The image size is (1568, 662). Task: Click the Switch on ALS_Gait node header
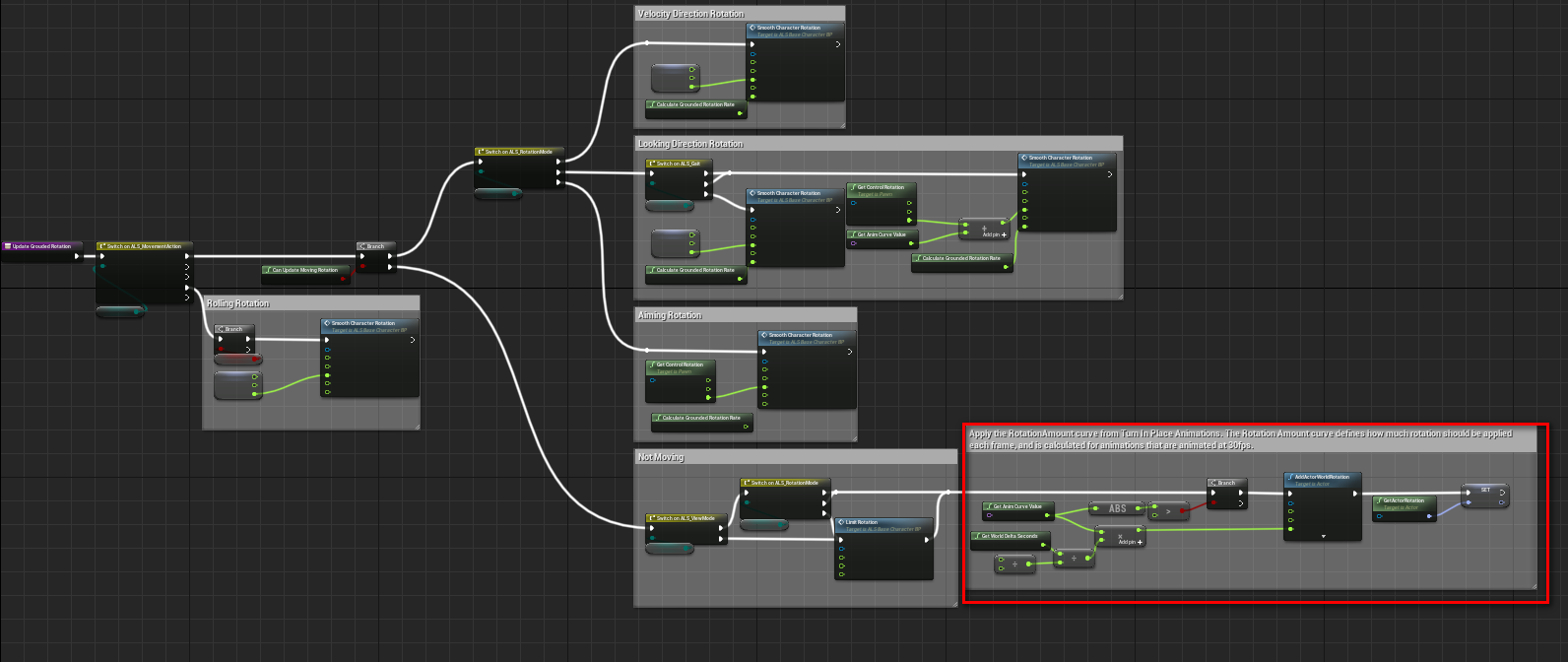click(679, 164)
